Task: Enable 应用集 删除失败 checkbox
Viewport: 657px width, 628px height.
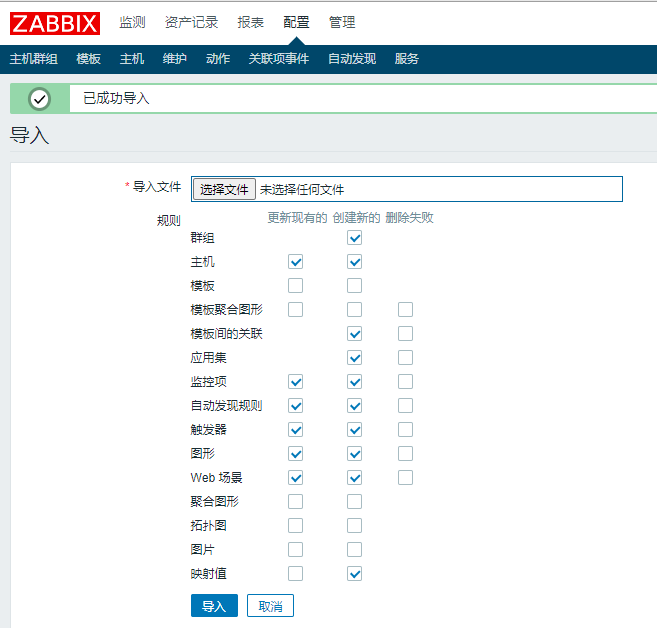Action: [405, 358]
